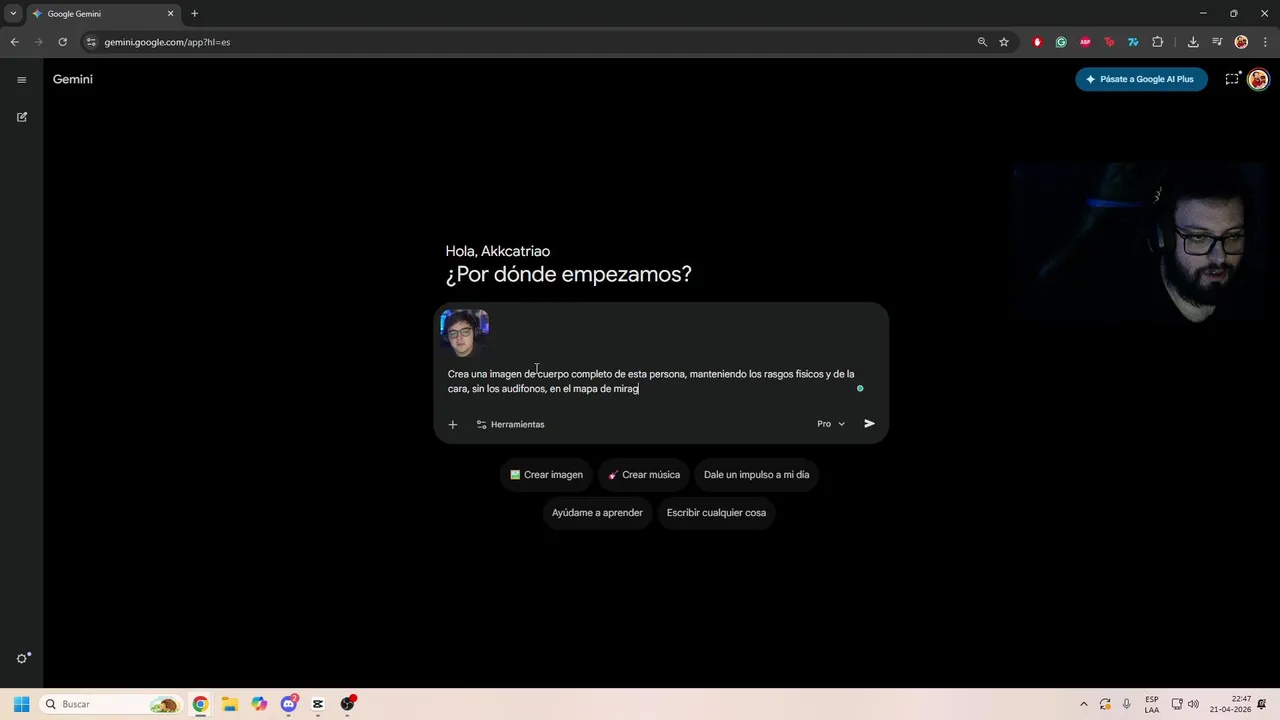Select the Ayúdame a aprender chip
The height and width of the screenshot is (720, 1280).
597,513
